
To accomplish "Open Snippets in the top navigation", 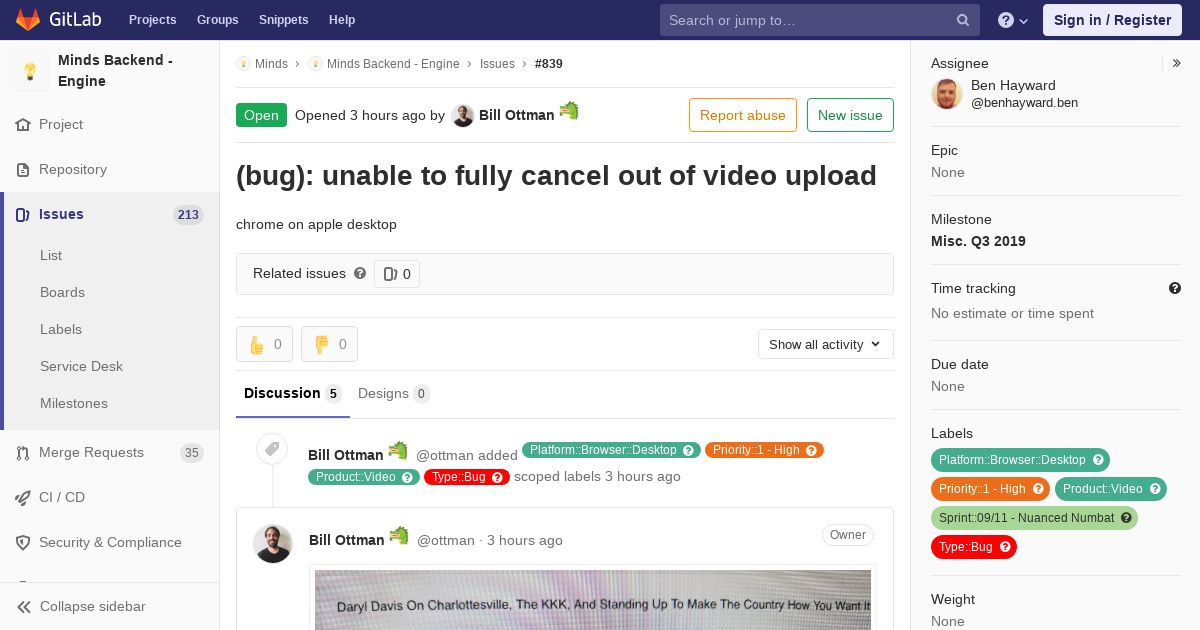I will (x=284, y=20).
